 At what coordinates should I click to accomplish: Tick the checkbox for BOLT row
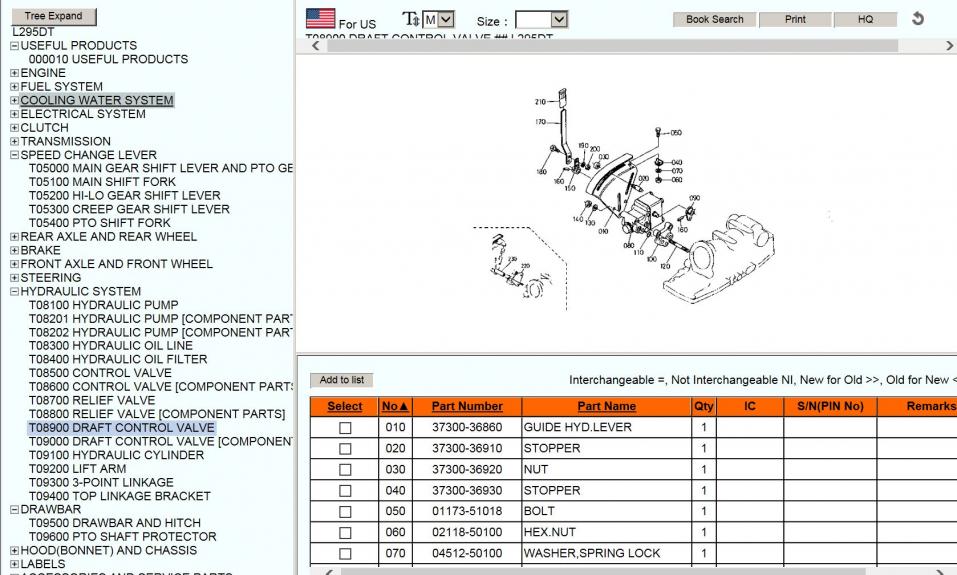pos(345,512)
